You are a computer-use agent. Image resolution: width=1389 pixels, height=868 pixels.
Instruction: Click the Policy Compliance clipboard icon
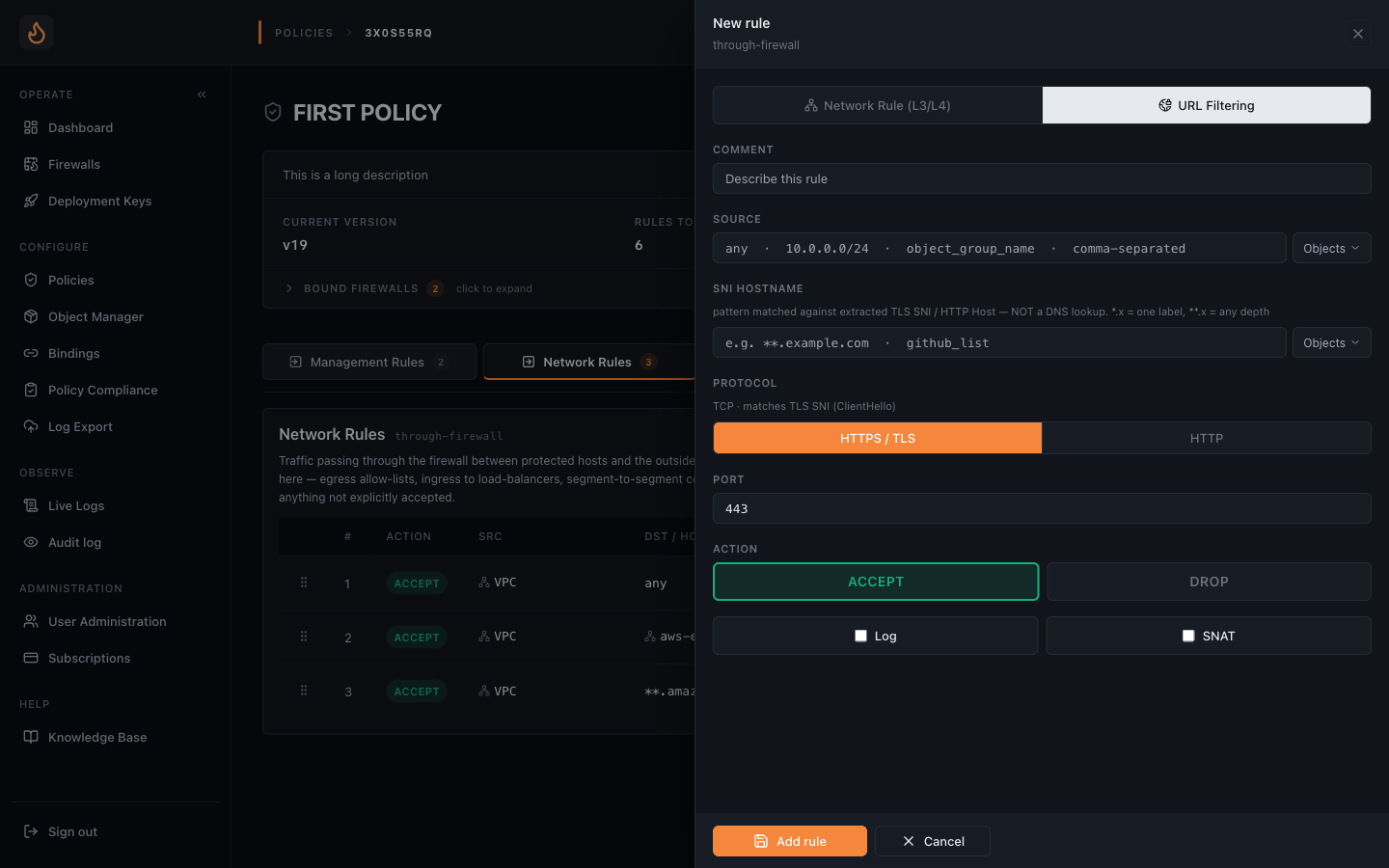tap(31, 390)
